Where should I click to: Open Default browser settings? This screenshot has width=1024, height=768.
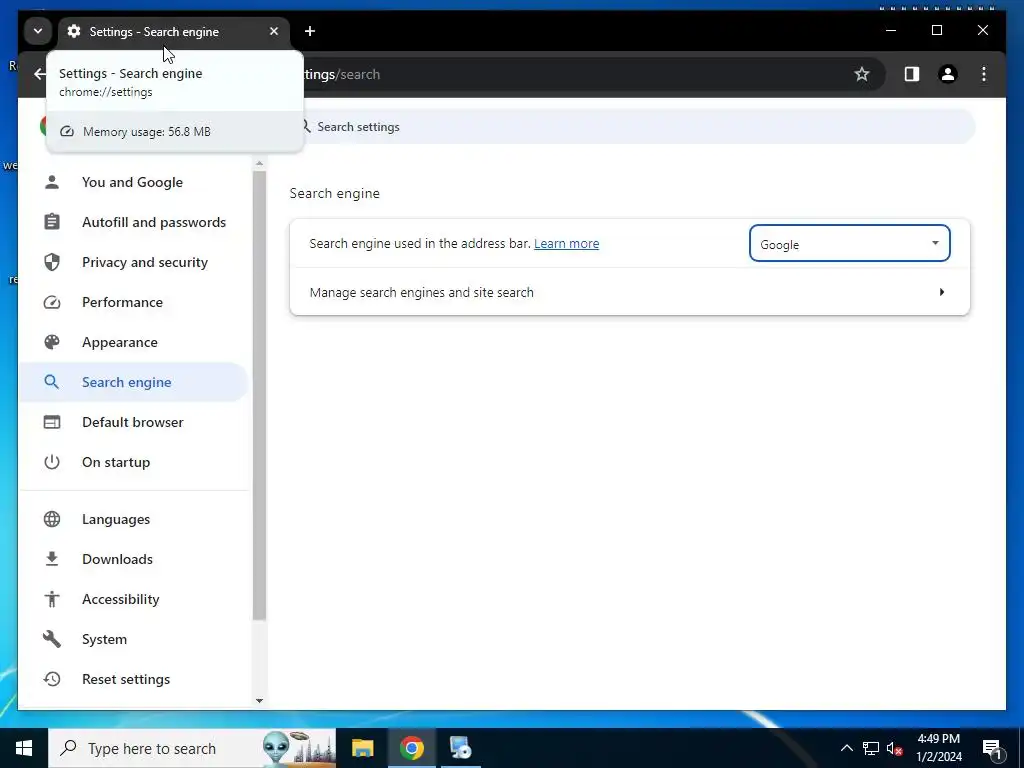(x=133, y=422)
